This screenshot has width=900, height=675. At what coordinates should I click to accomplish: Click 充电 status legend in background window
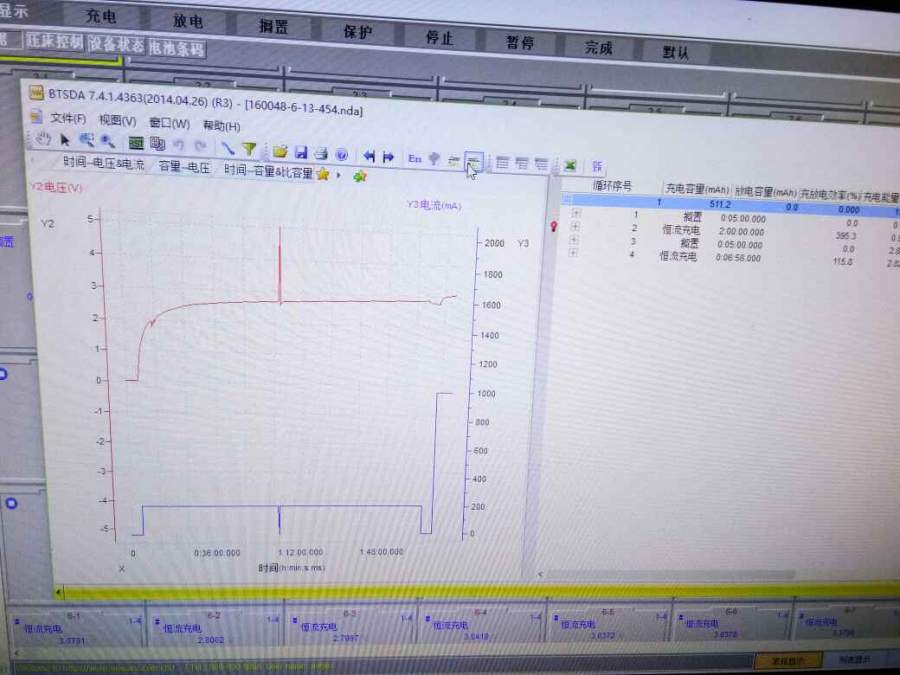[101, 15]
